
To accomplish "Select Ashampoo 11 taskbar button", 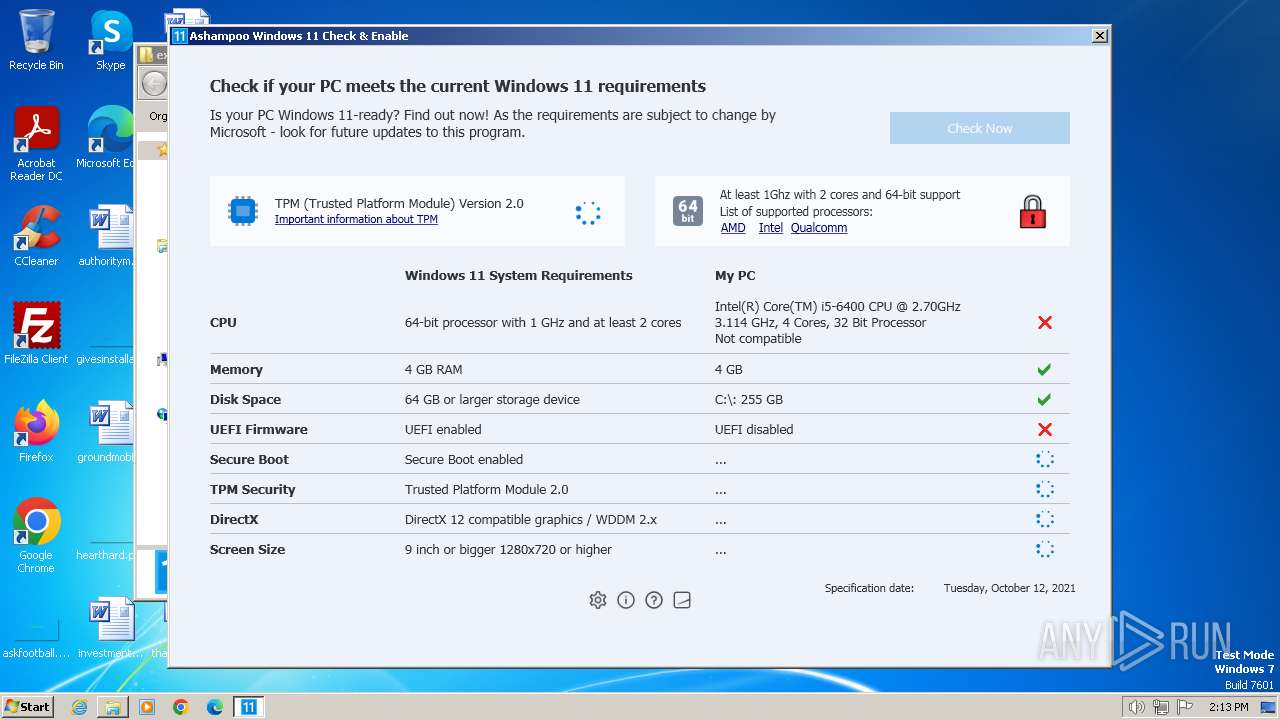I will pos(249,707).
